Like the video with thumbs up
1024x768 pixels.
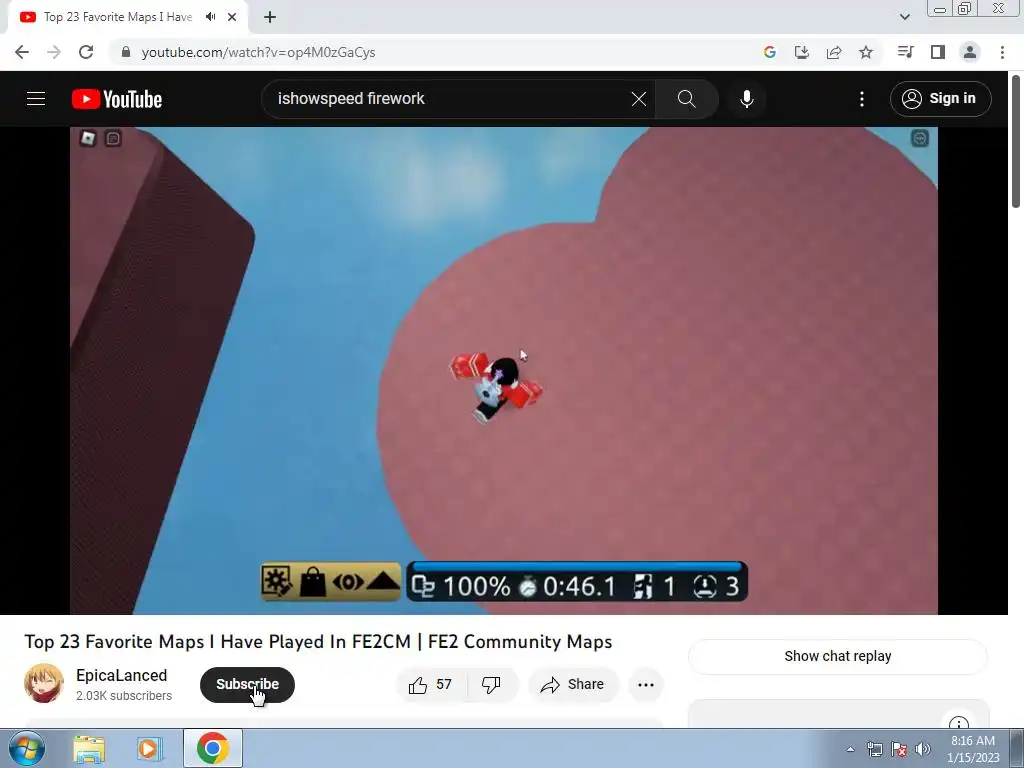tap(430, 684)
